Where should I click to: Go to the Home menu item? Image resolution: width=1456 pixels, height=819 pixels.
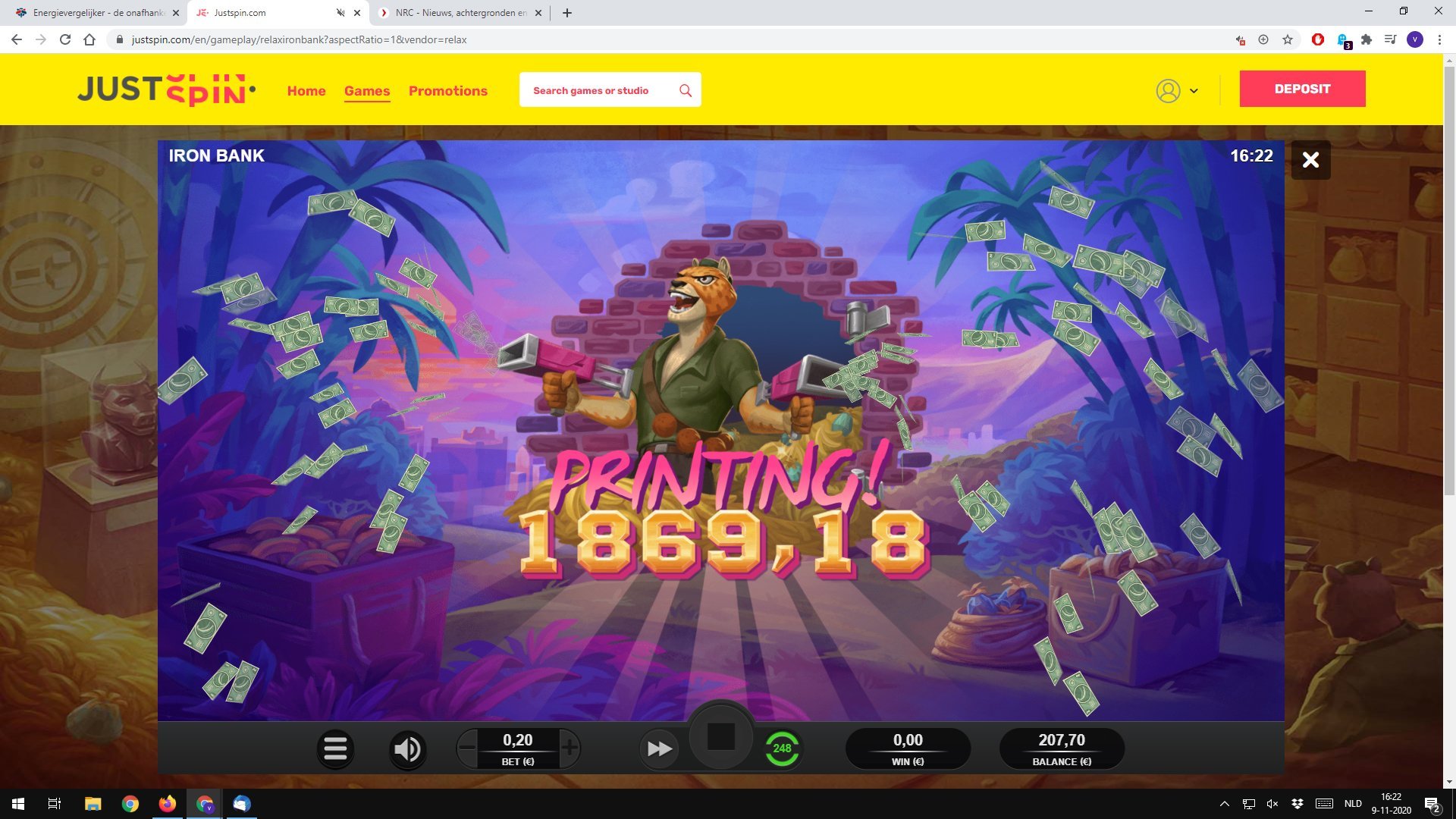click(306, 91)
